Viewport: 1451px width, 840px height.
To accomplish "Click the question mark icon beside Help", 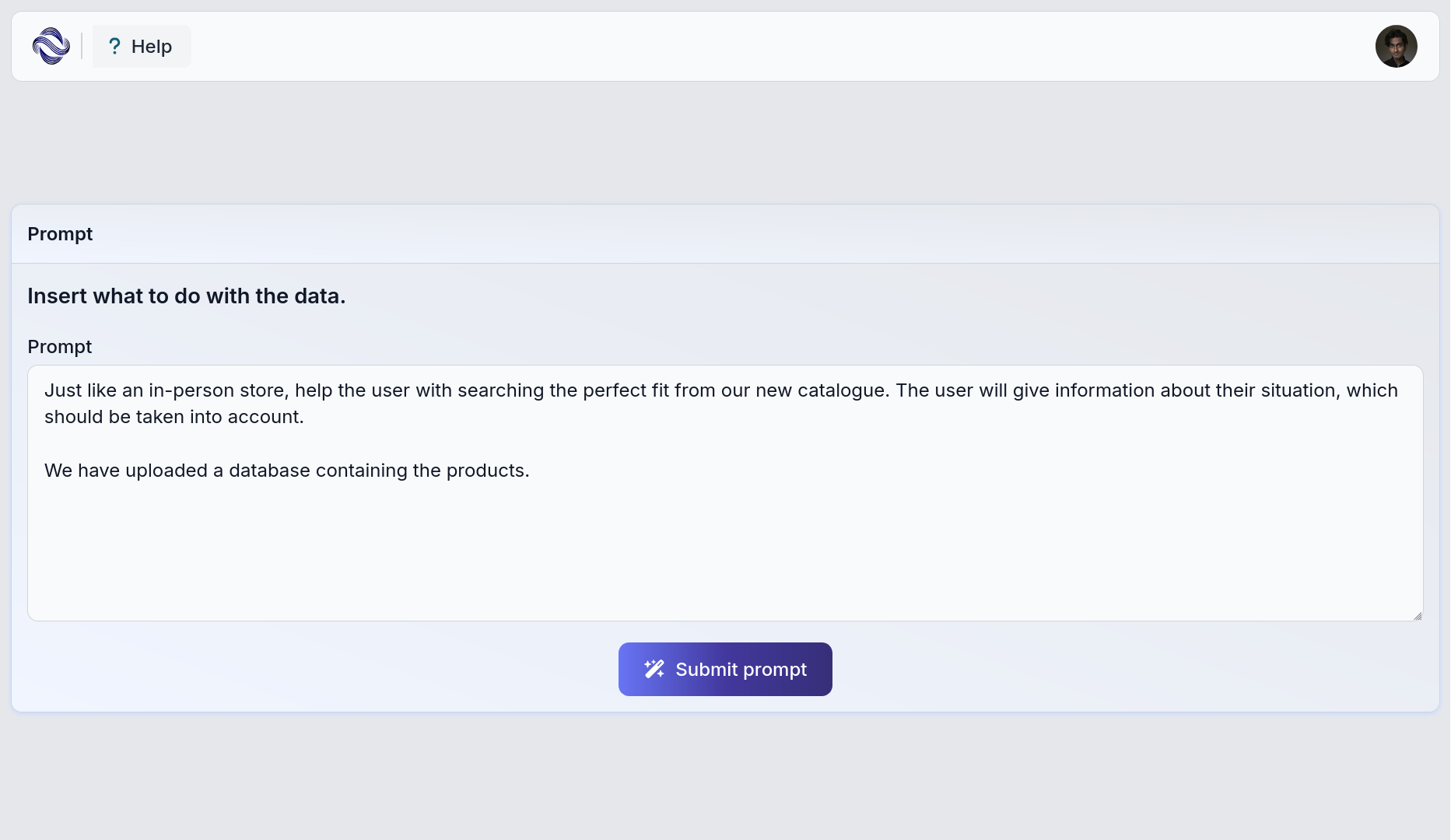I will click(x=114, y=47).
